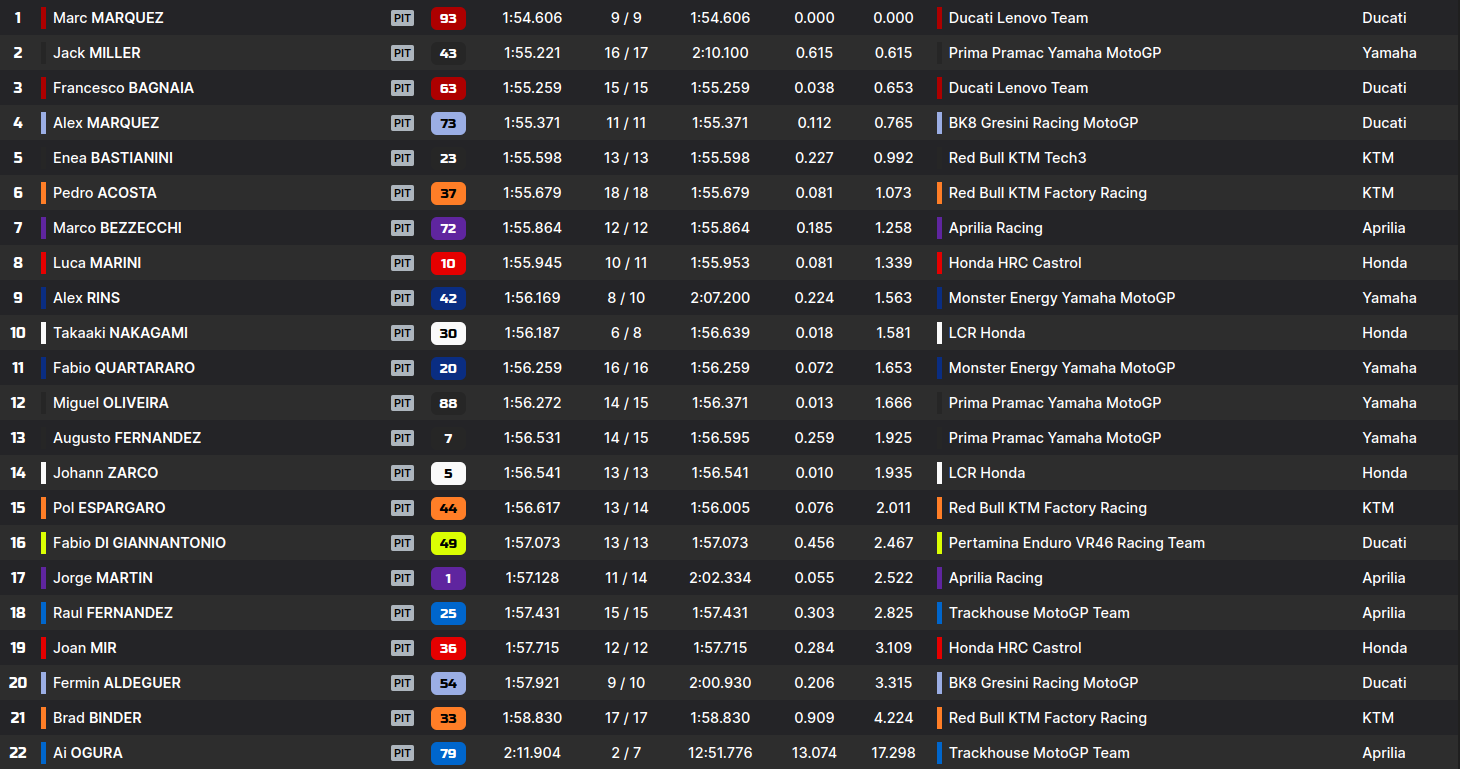Screen dimensions: 1460x769
Task: Click Jack Miller's PIT status badge
Action: (402, 53)
